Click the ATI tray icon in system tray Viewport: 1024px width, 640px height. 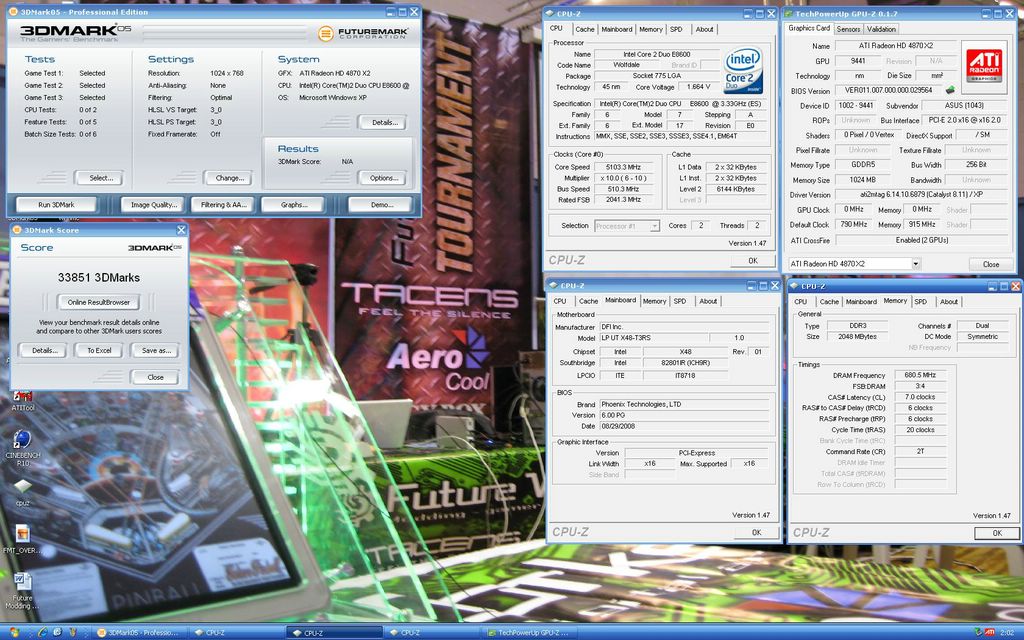point(989,632)
